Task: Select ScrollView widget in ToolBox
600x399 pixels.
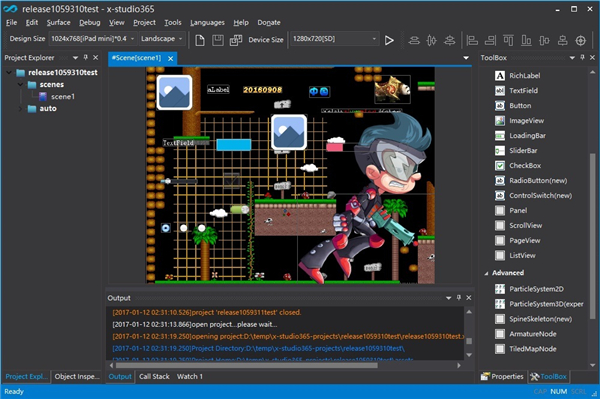Action: [x=518, y=225]
